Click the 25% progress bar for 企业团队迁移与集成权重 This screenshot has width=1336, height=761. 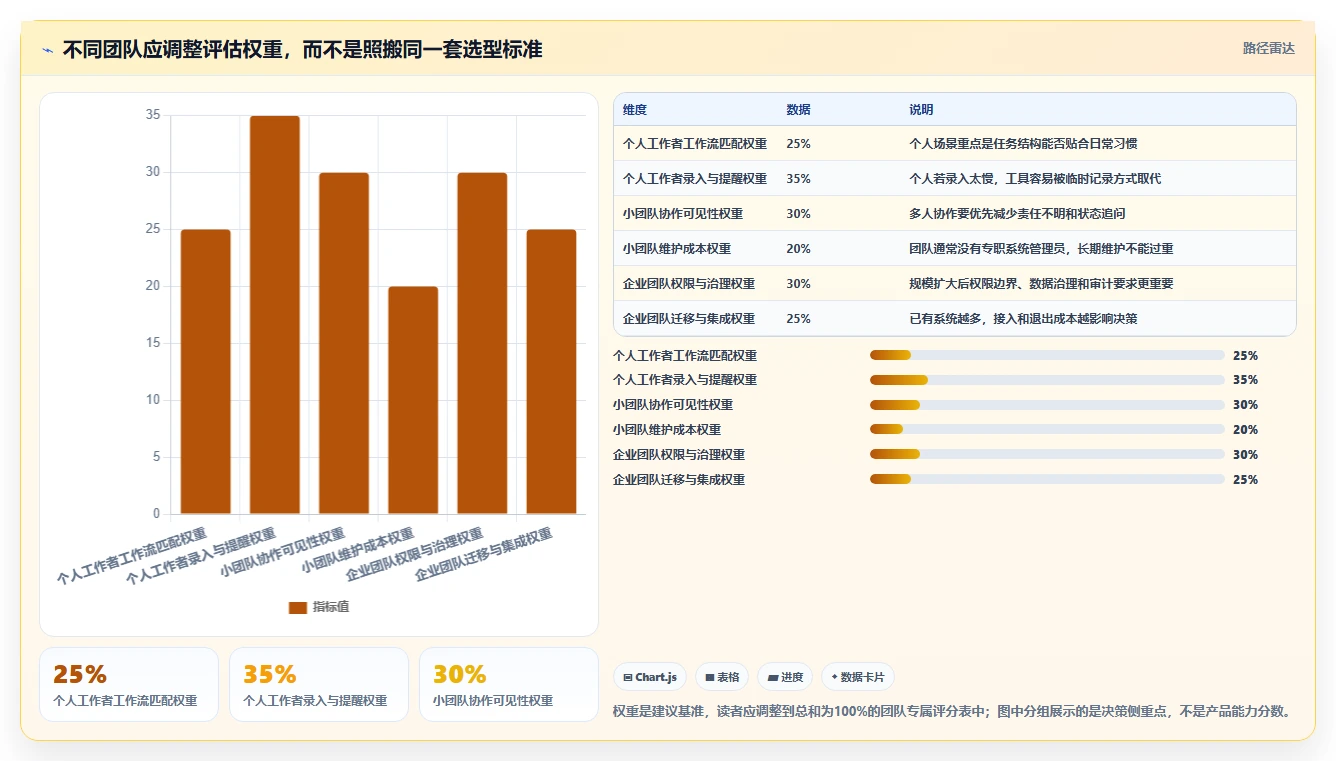click(1047, 480)
